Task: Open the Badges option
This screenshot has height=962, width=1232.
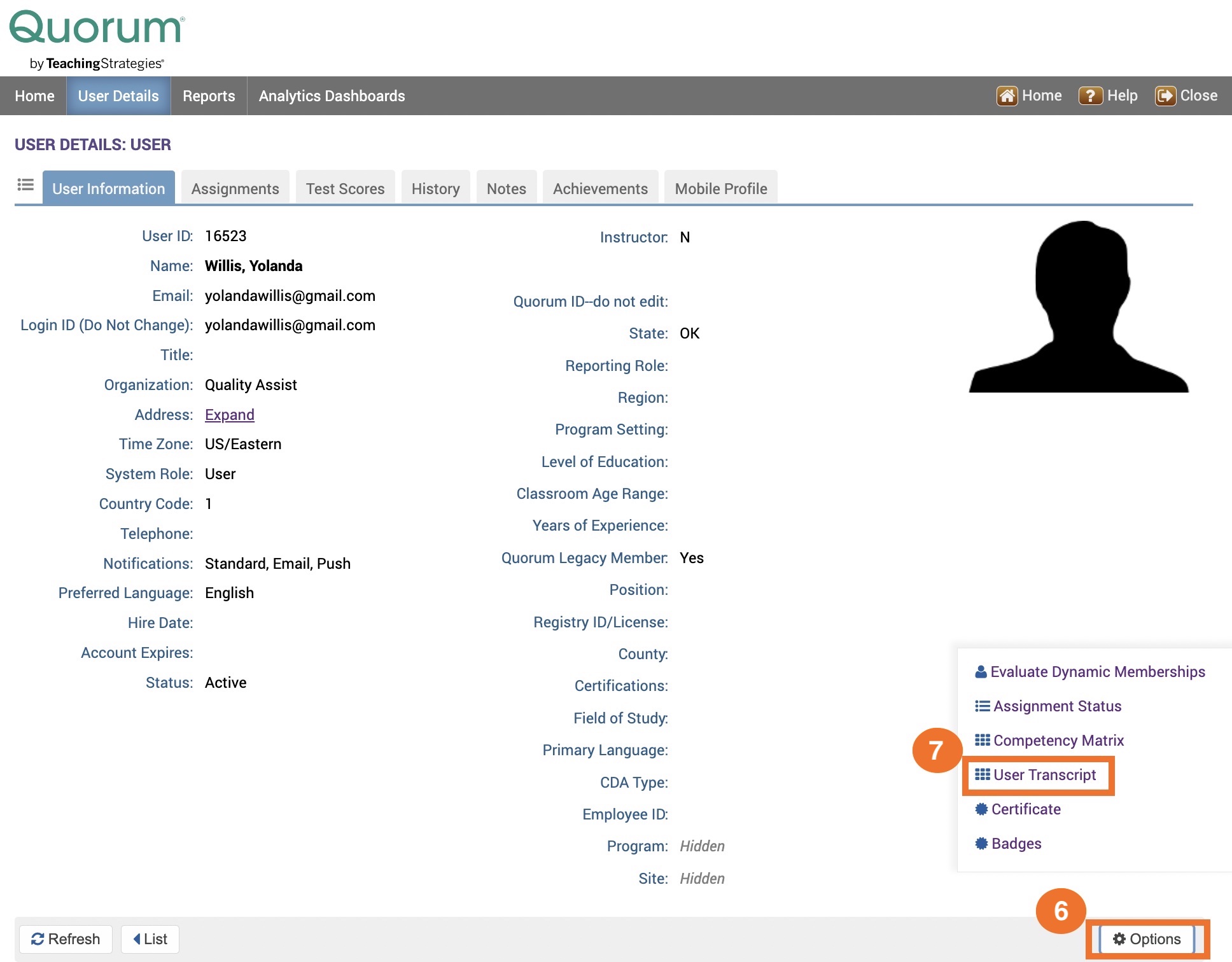Action: pyautogui.click(x=1016, y=843)
